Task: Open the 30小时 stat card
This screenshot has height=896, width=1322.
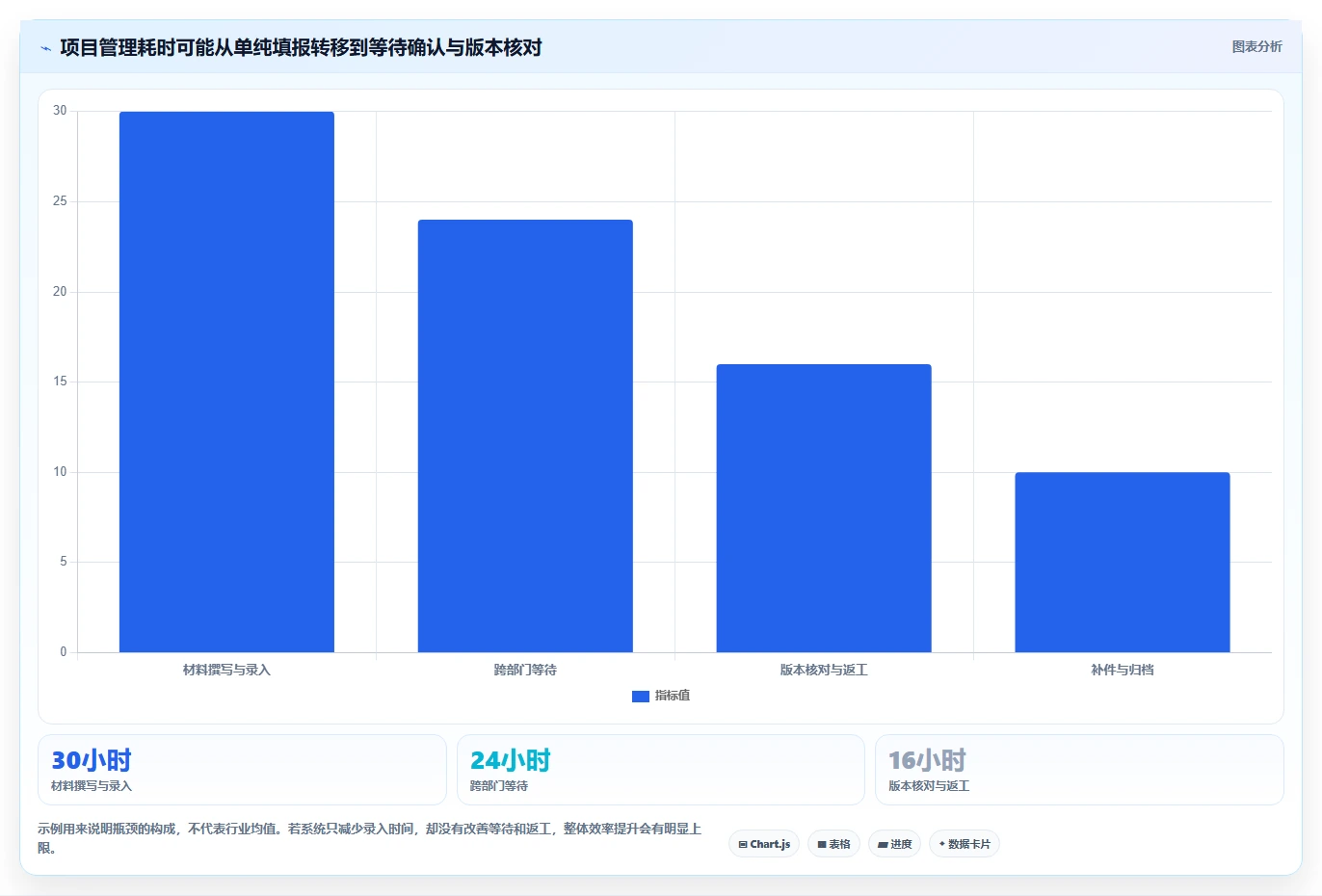Action: click(242, 770)
